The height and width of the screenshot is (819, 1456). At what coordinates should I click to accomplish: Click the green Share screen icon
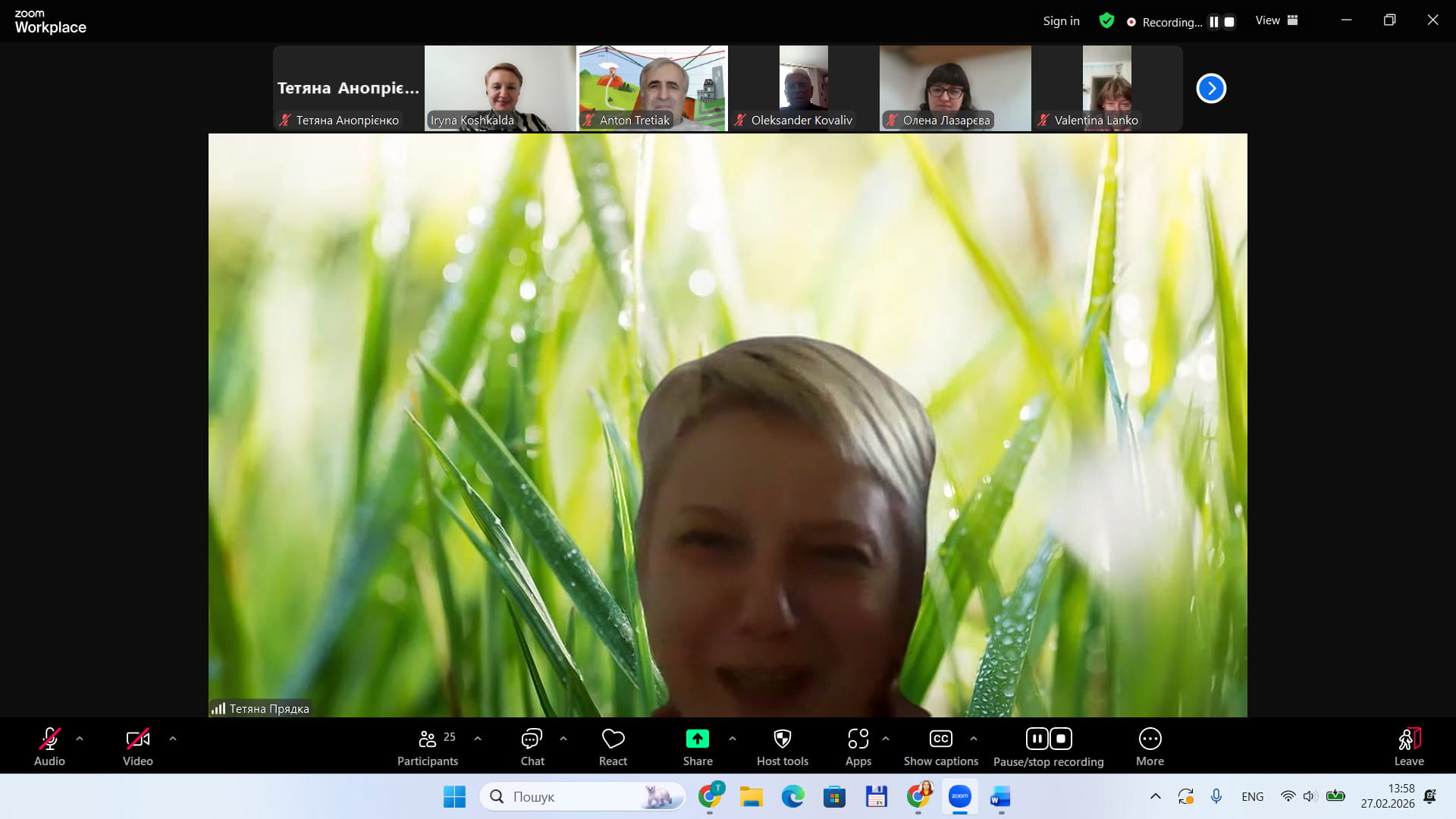[697, 739]
